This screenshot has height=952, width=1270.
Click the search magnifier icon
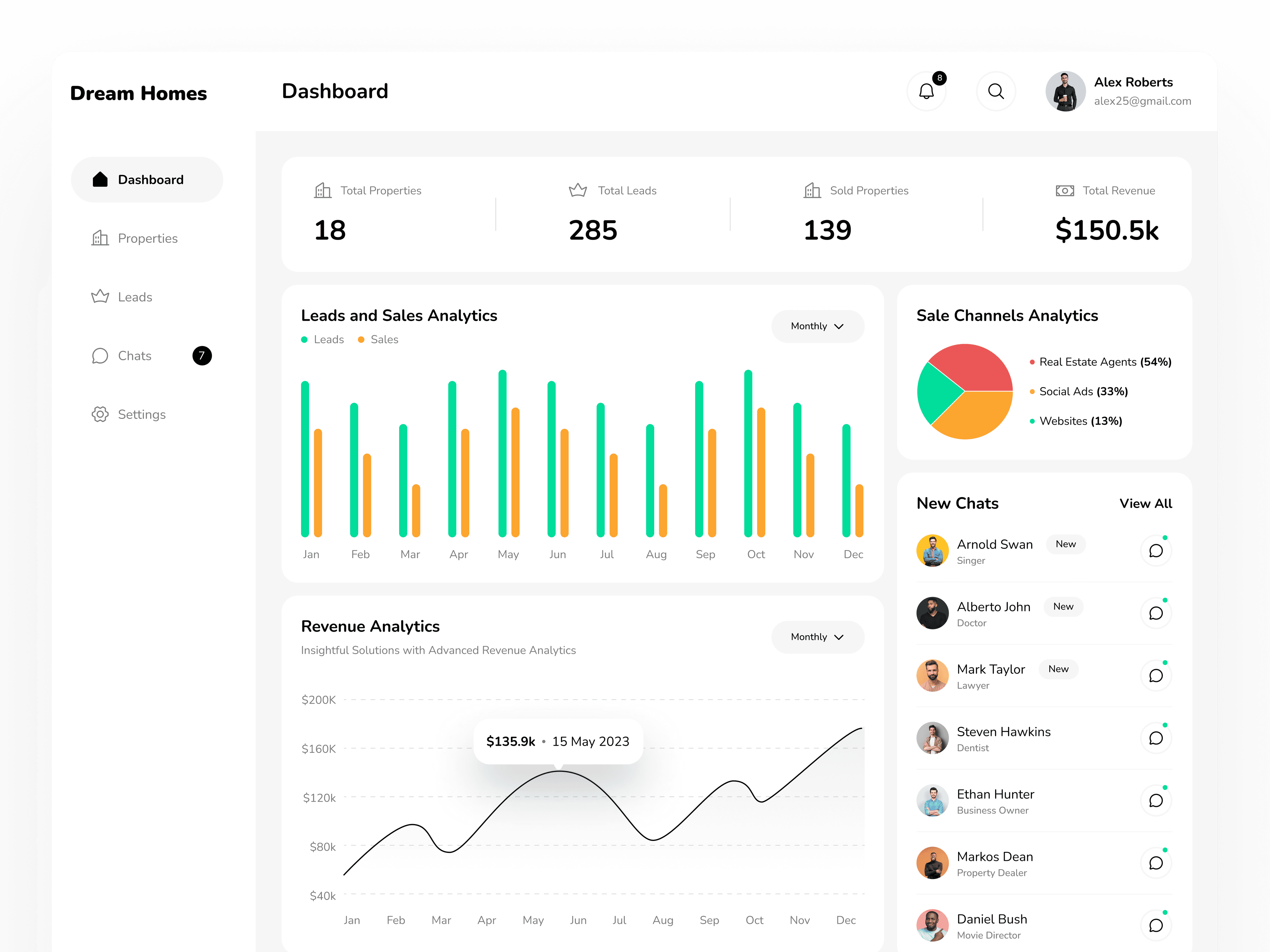[995, 91]
